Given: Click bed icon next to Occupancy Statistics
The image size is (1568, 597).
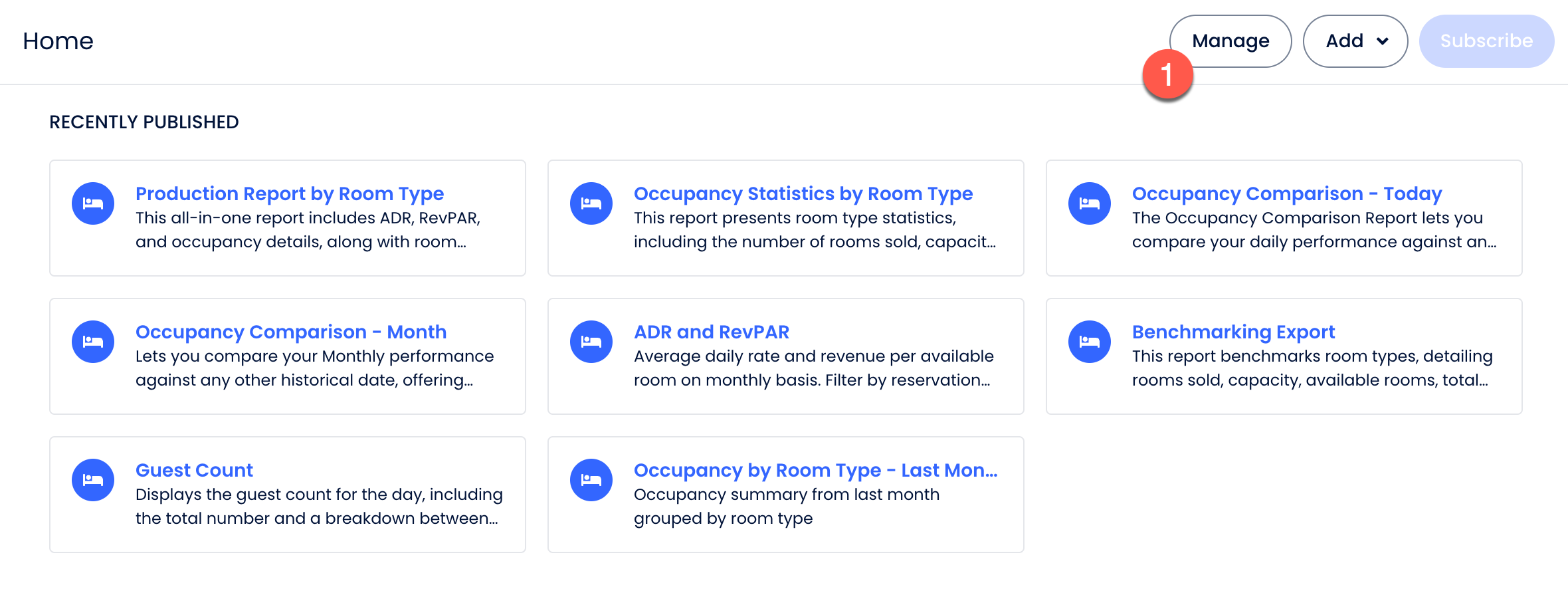Looking at the screenshot, I should point(591,203).
